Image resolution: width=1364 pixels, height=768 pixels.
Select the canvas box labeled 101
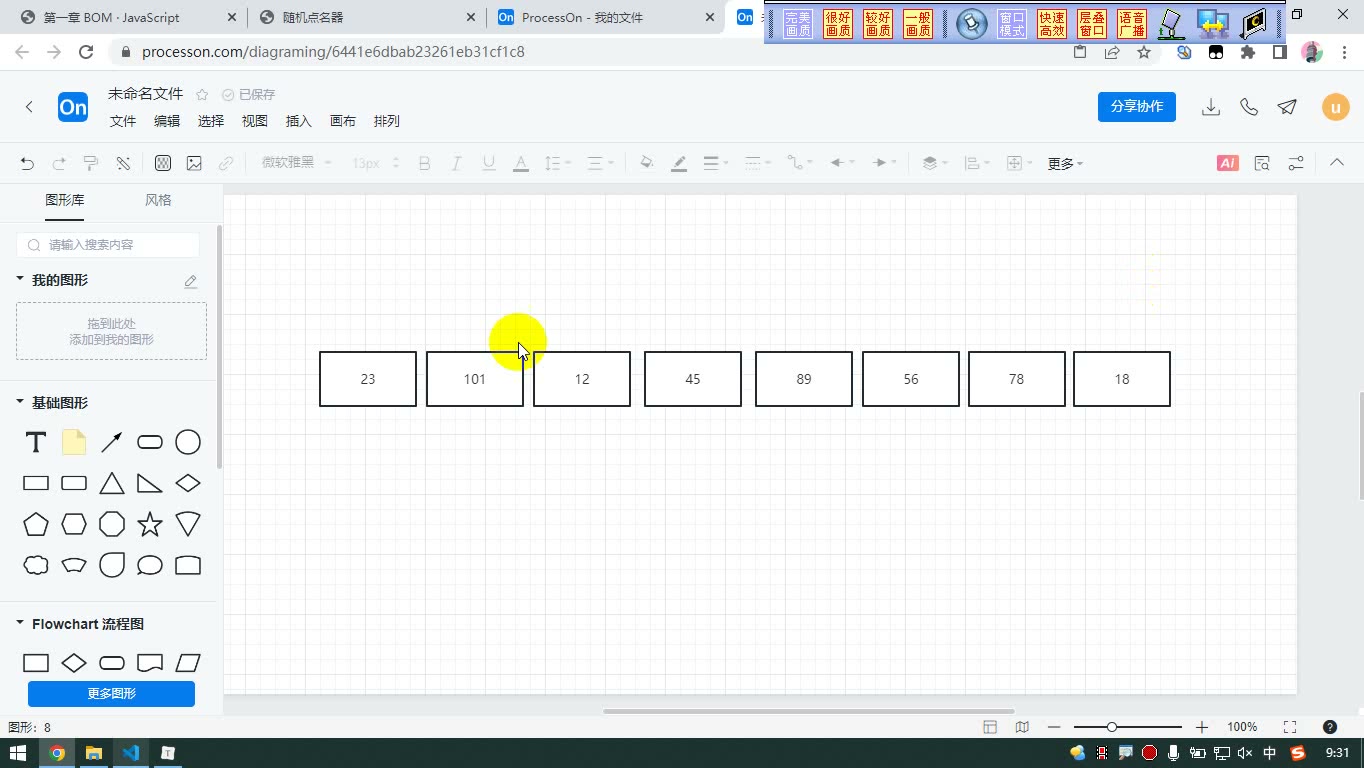[475, 379]
